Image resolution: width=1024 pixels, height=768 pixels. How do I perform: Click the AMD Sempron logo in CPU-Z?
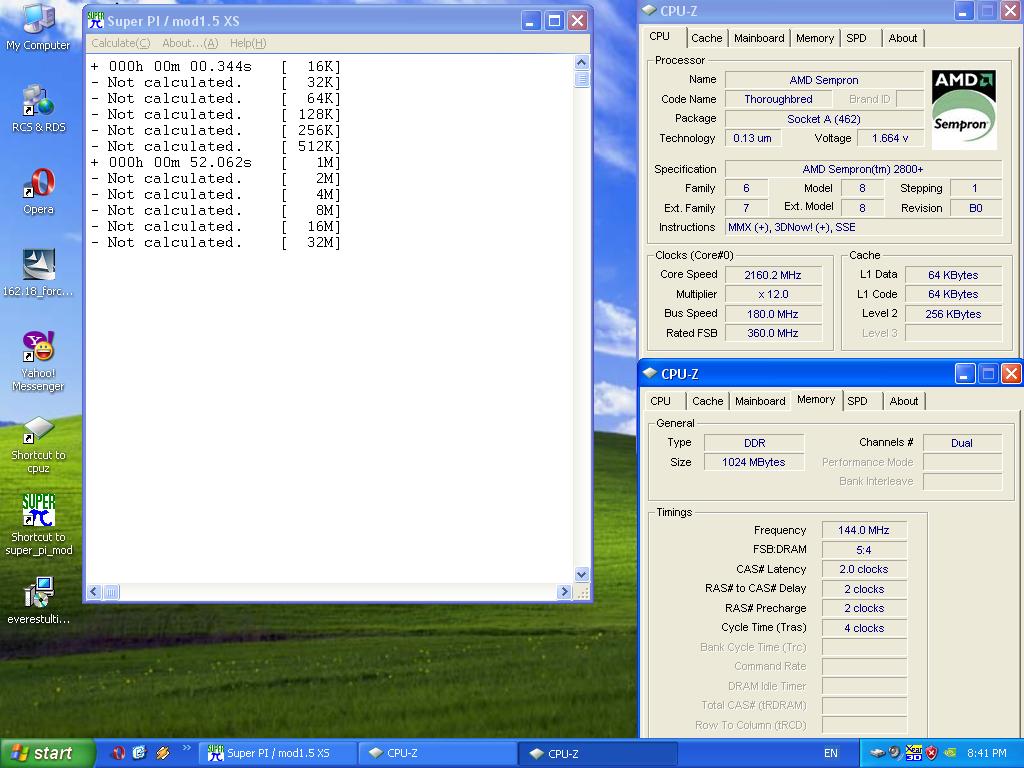964,109
